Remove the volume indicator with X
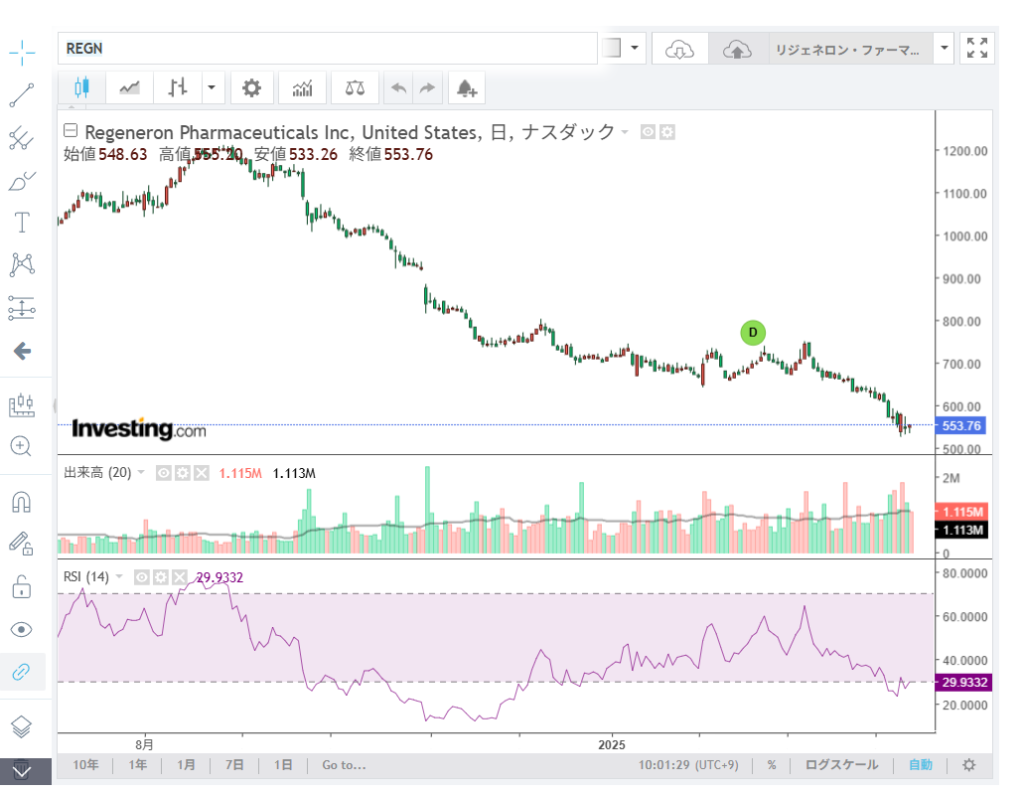This screenshot has width=1024, height=792. pos(202,473)
